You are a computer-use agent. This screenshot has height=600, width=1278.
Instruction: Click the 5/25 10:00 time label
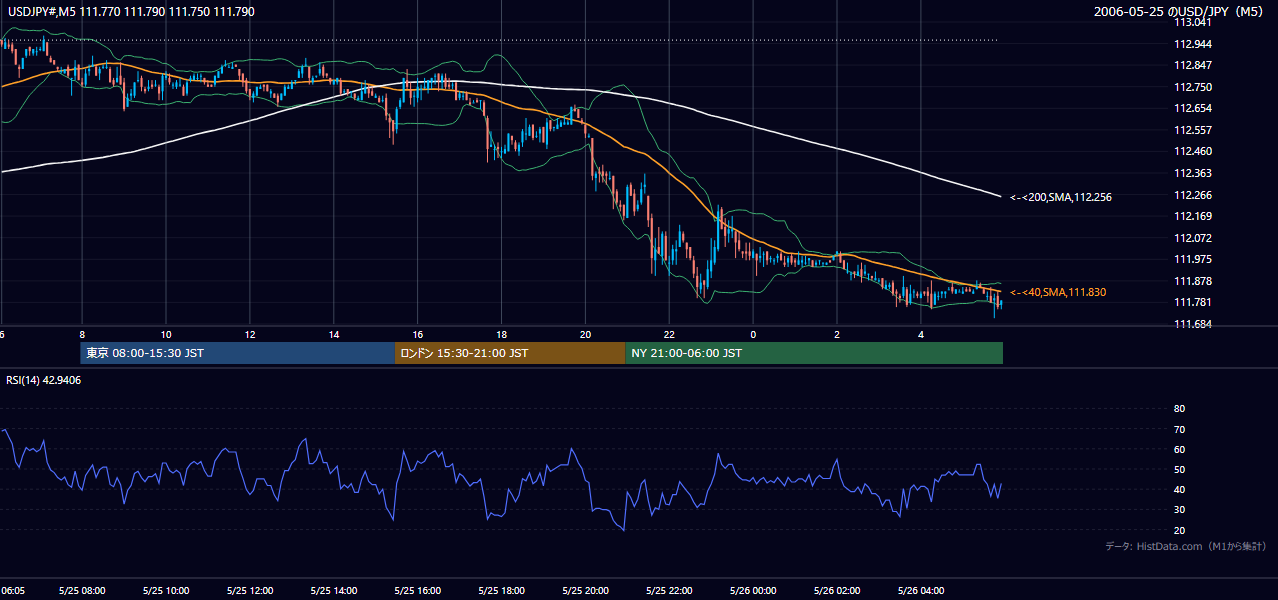(x=166, y=590)
